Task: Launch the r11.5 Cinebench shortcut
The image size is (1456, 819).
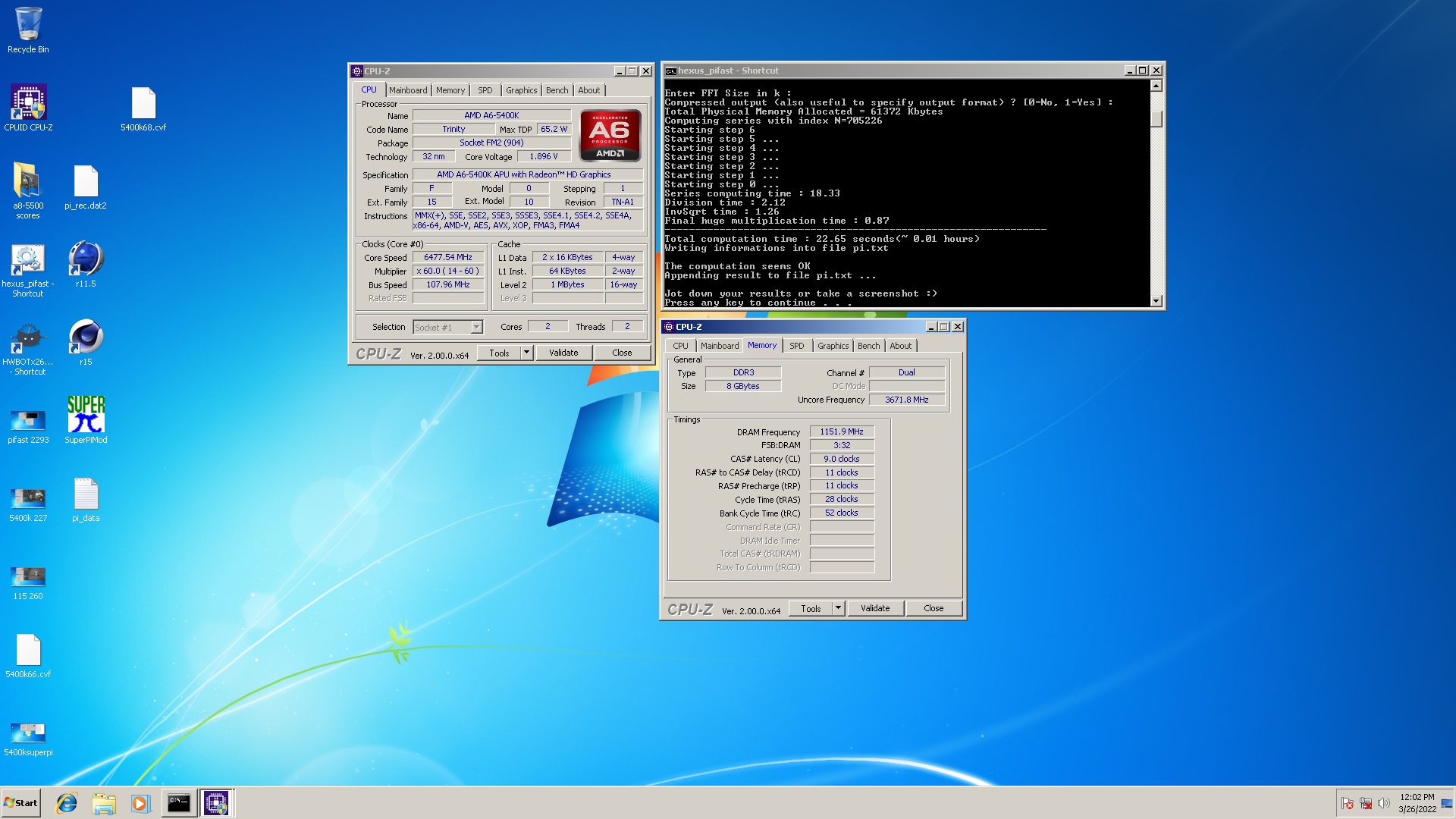Action: [86, 264]
